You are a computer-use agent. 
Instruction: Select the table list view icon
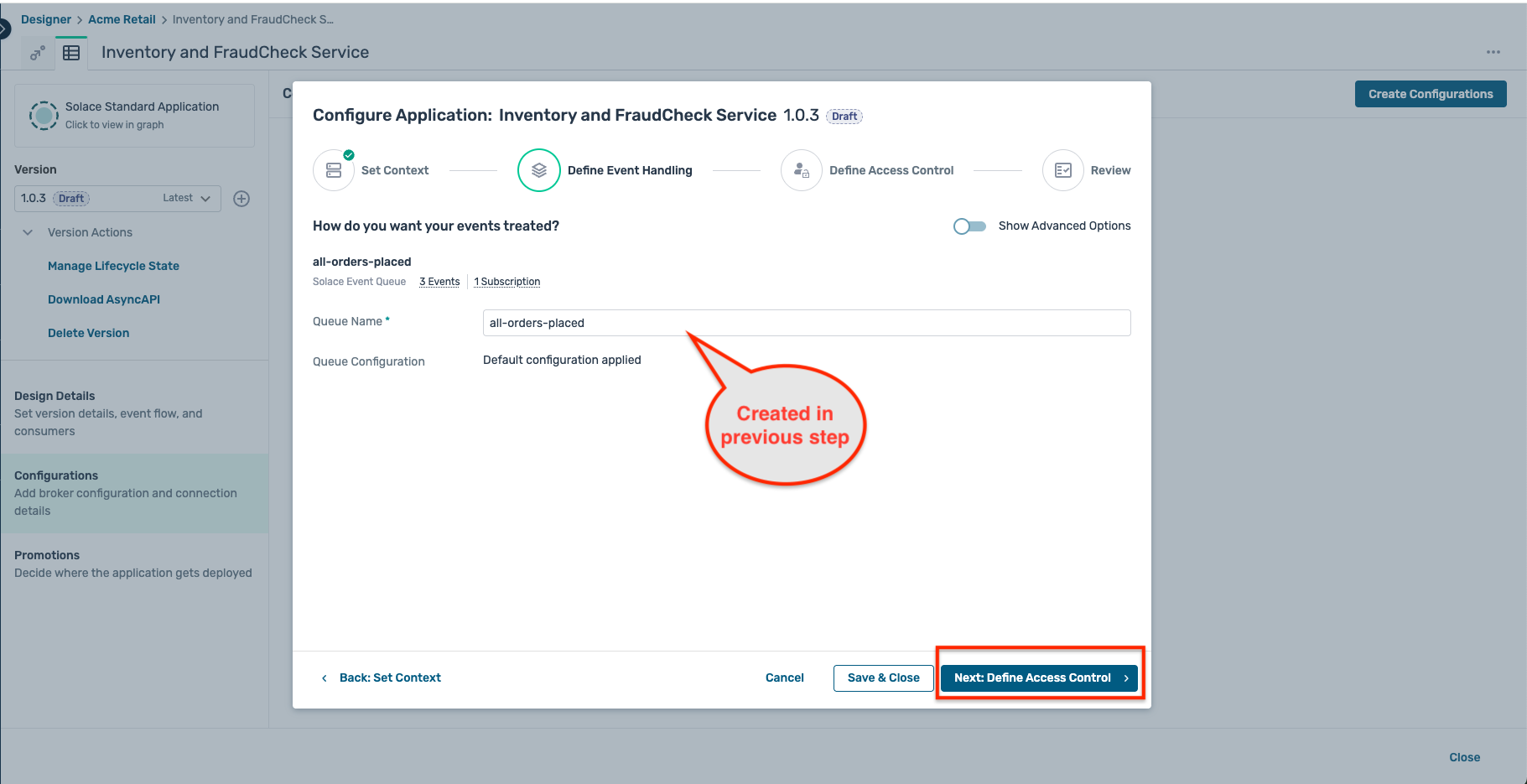click(71, 53)
